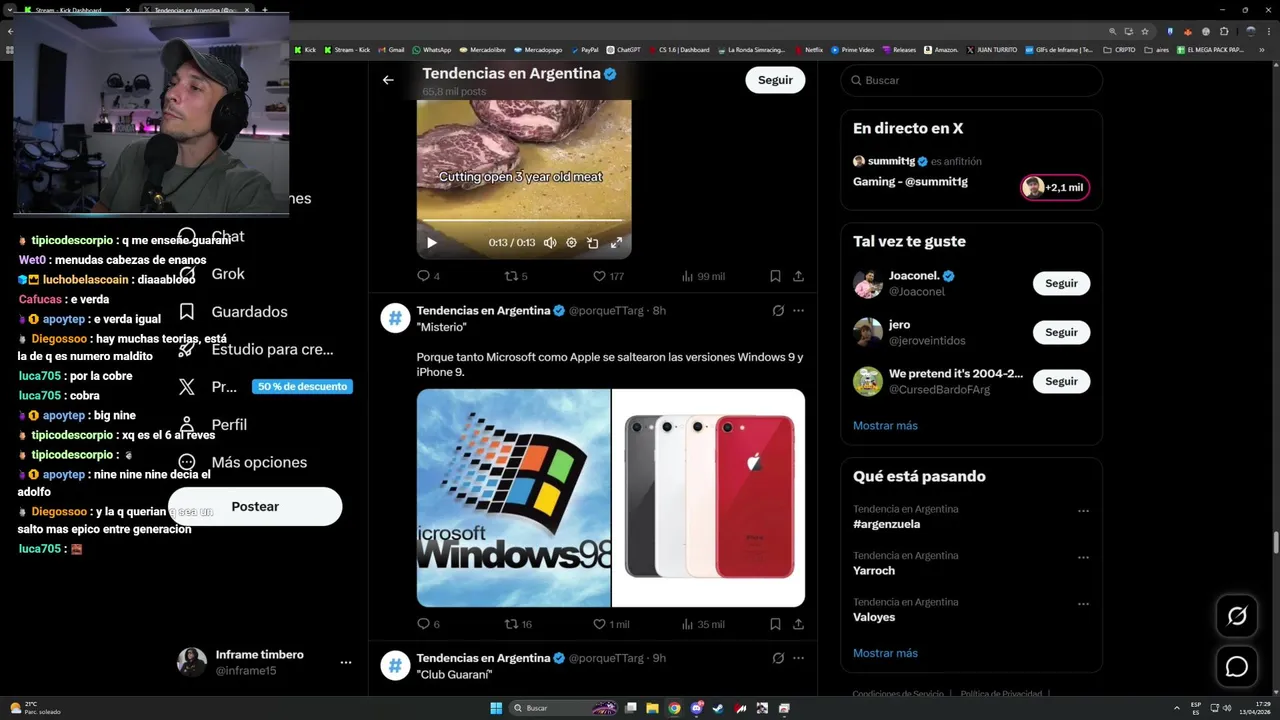Screen dimensions: 1280x720
Task: Open File Explorer from the taskbar
Action: pos(652,708)
